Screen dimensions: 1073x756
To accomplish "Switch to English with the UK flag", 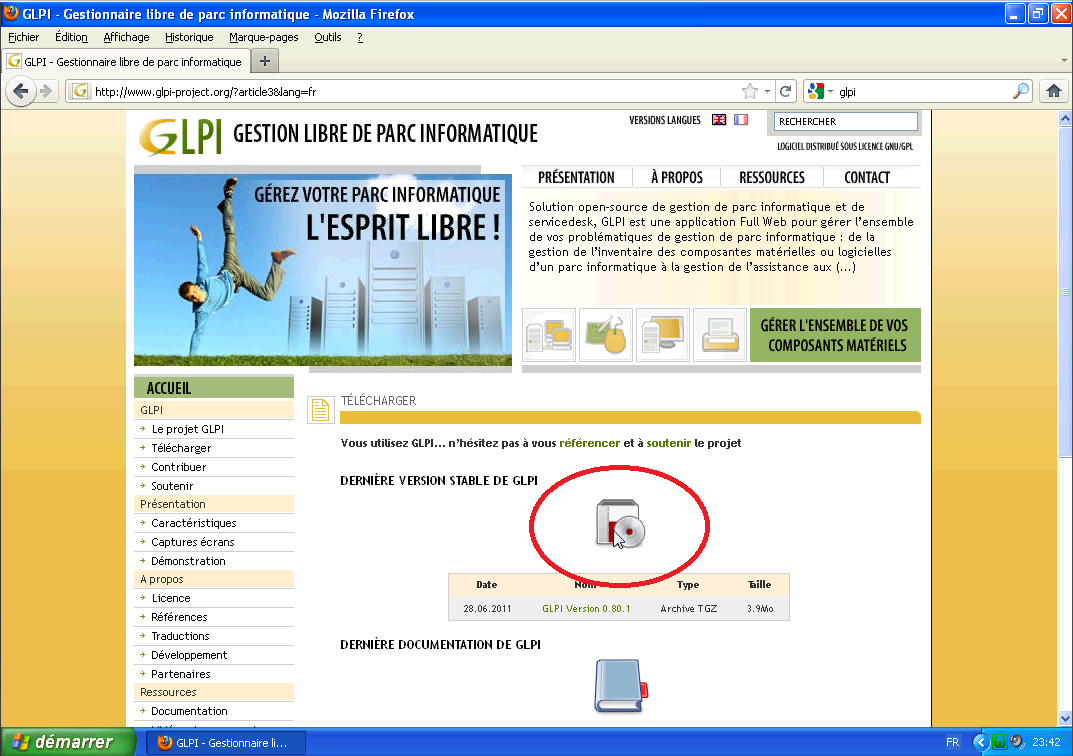I will [x=719, y=120].
